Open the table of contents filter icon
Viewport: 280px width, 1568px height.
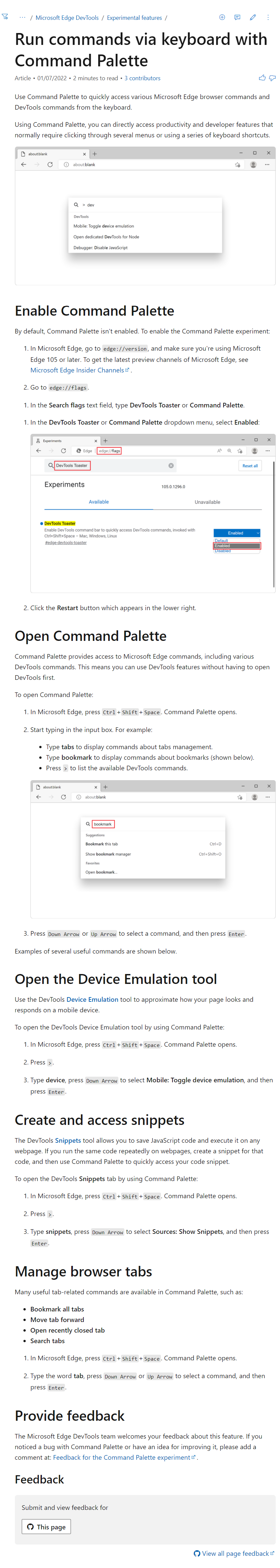tap(5, 17)
